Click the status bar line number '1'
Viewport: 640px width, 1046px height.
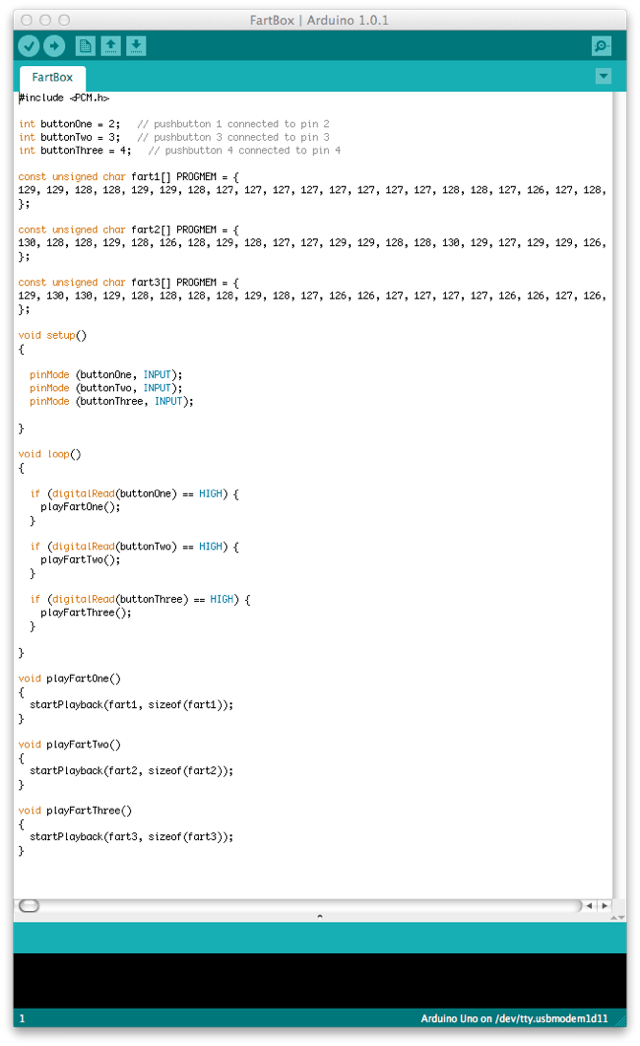click(x=22, y=1019)
